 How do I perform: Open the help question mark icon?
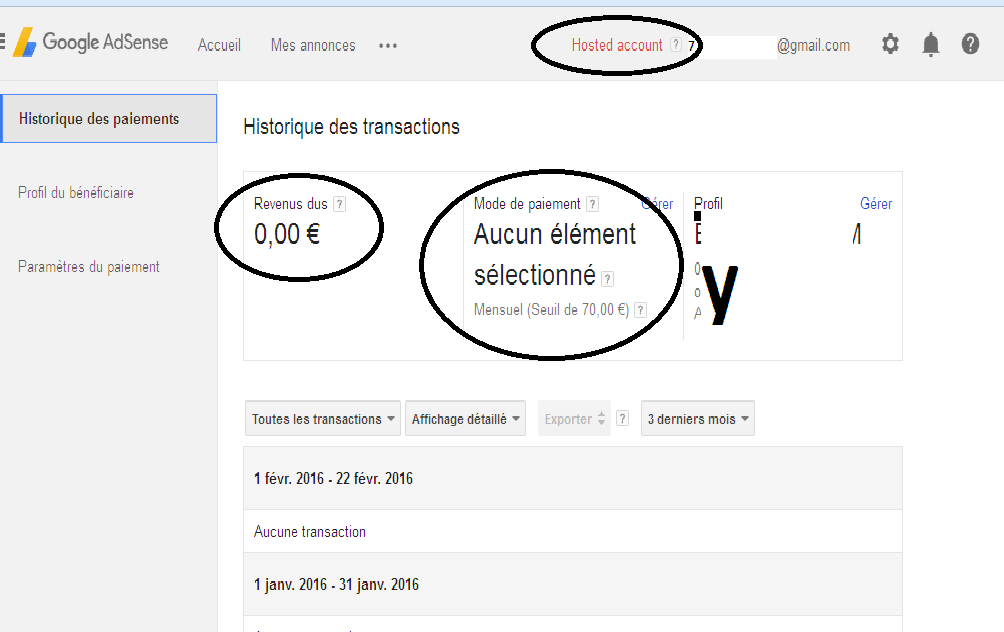coord(970,44)
